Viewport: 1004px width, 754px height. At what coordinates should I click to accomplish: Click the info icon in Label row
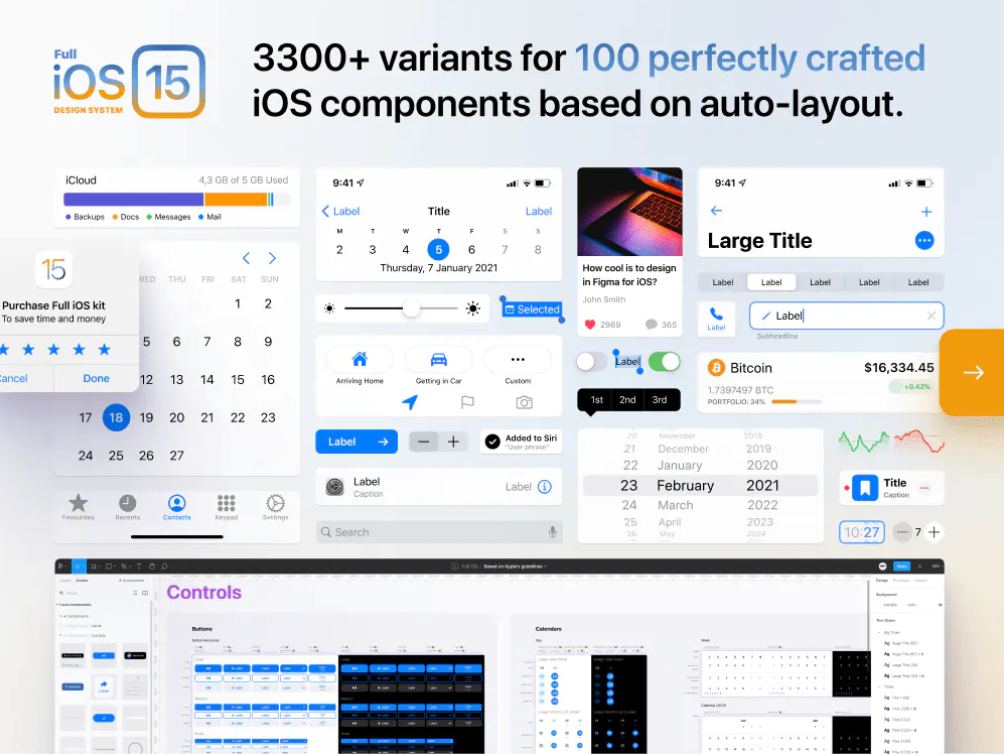(x=544, y=486)
